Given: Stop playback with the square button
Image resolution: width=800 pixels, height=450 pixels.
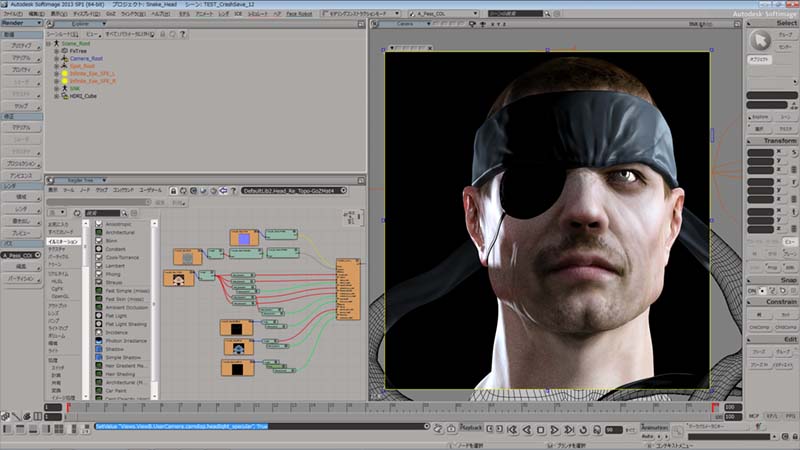Looking at the screenshot, I should click(x=541, y=430).
